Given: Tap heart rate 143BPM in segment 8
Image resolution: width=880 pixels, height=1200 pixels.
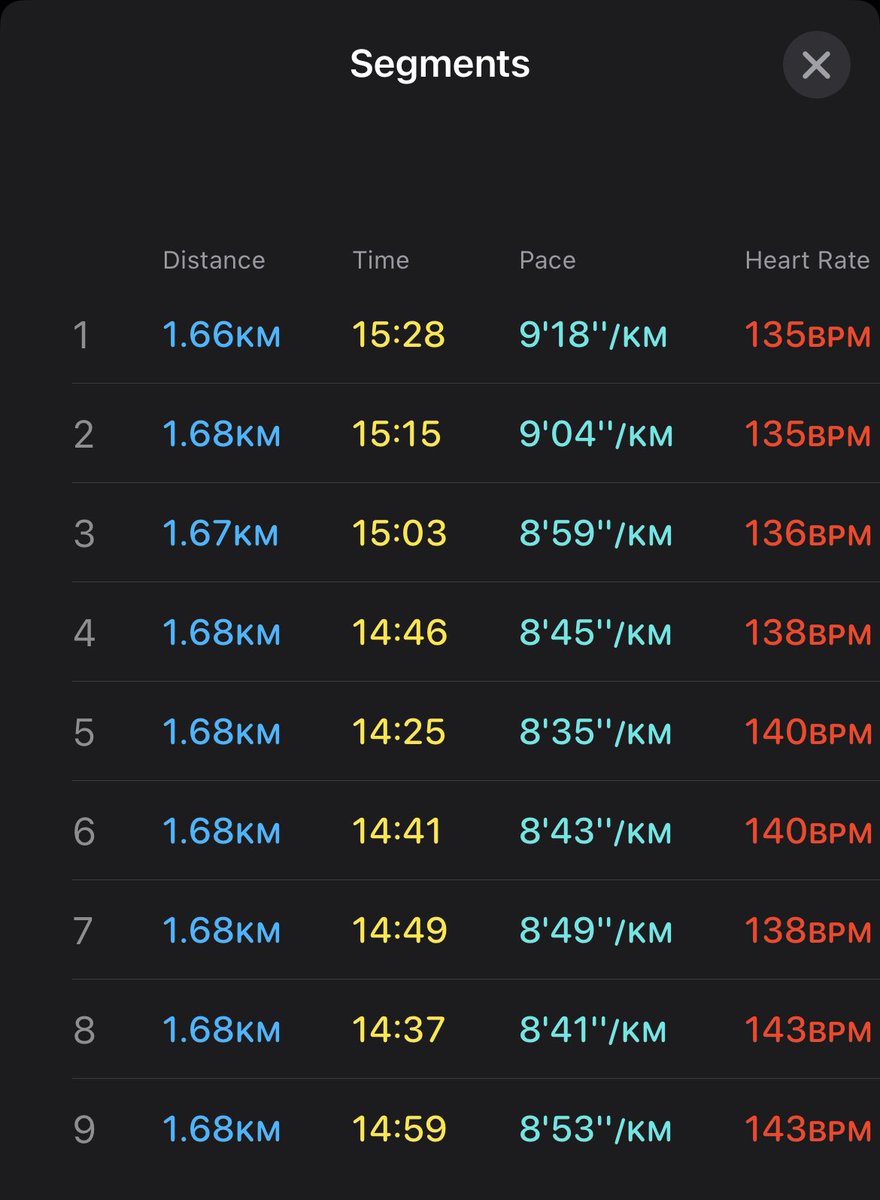Looking at the screenshot, I should (808, 1029).
